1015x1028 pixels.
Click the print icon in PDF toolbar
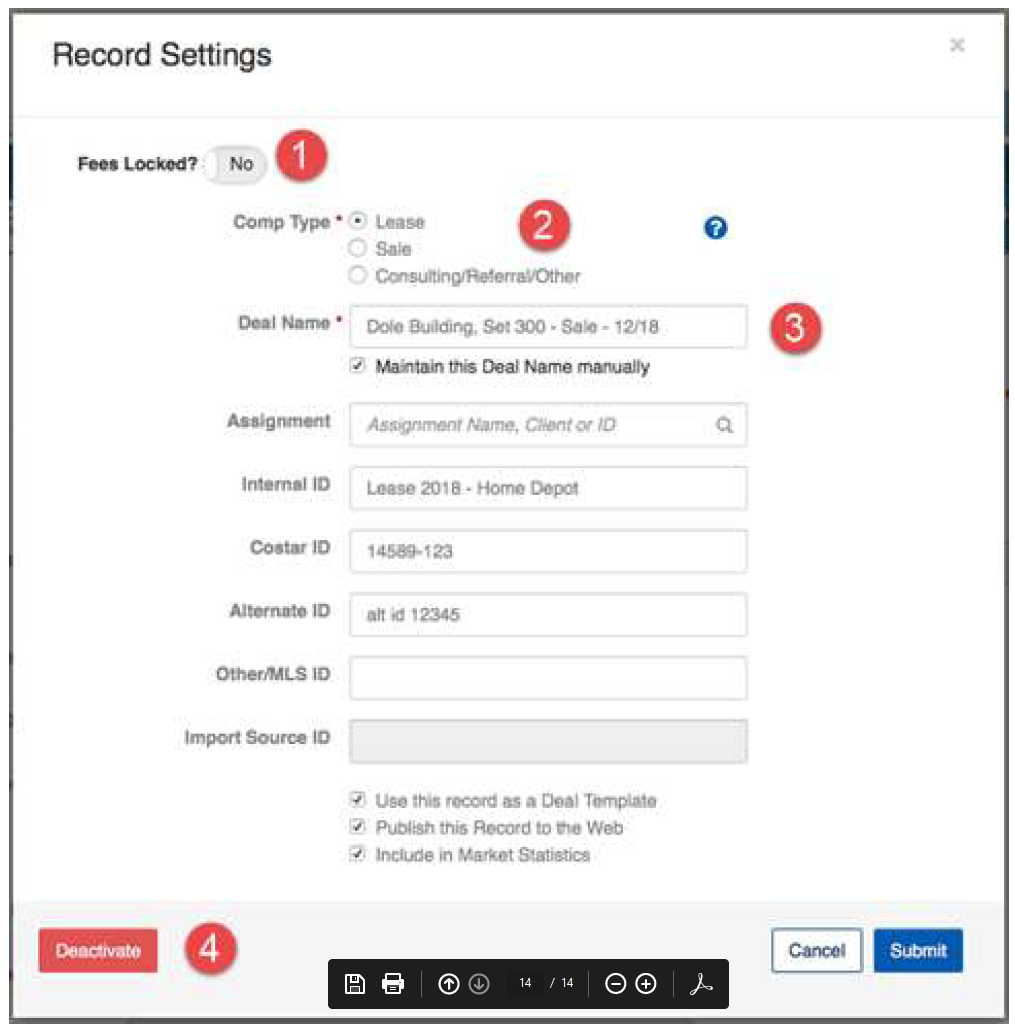(393, 983)
